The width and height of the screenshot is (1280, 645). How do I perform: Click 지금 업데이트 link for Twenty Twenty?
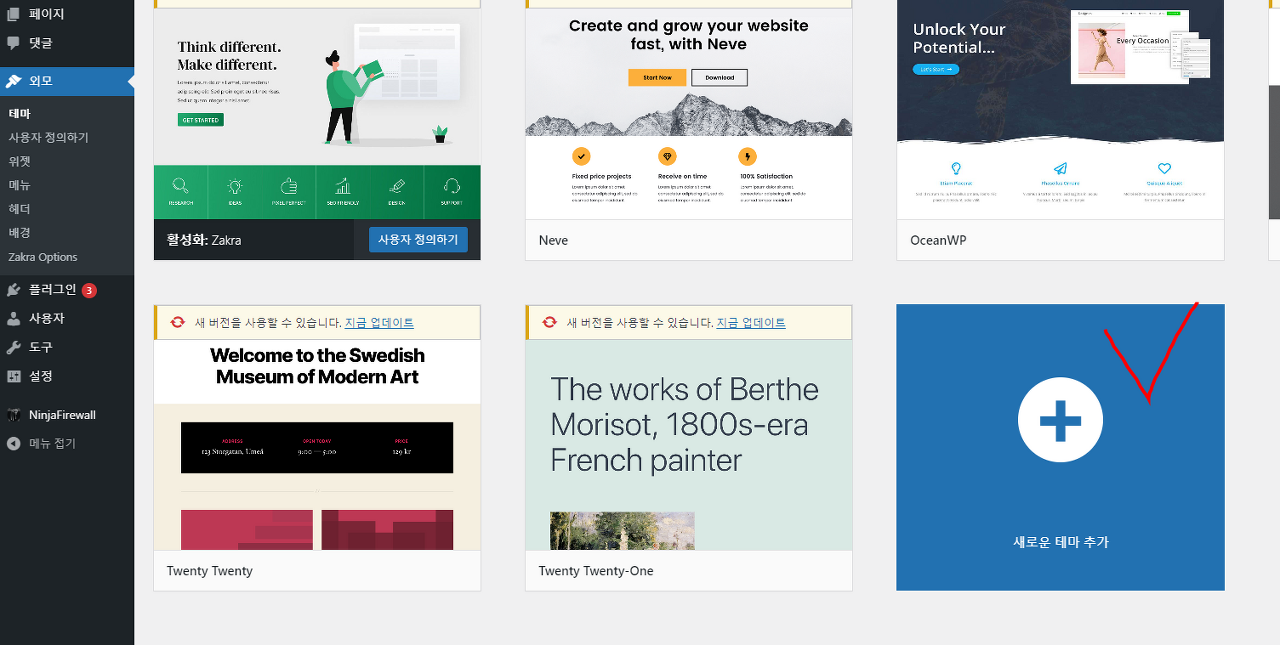click(379, 323)
